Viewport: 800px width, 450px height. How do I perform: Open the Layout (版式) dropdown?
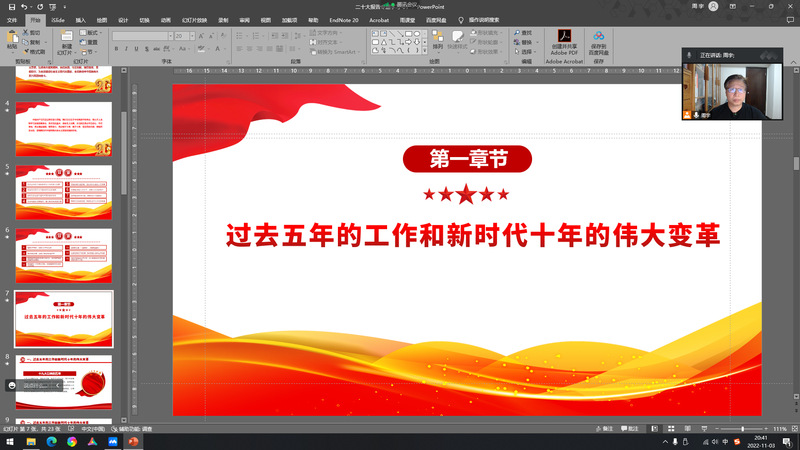pyautogui.click(x=93, y=33)
